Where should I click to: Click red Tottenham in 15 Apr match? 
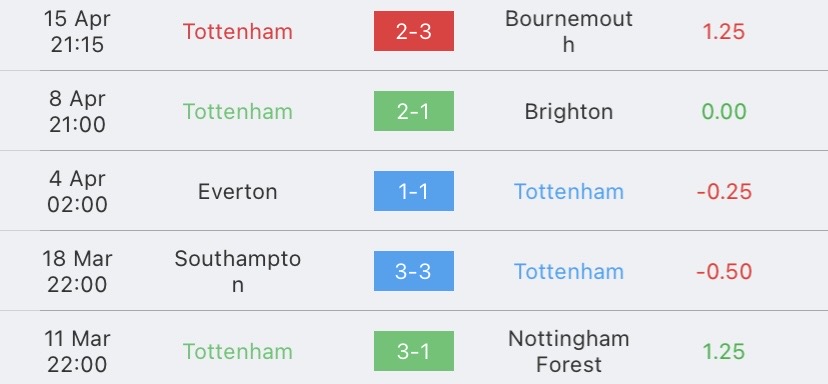point(238,32)
